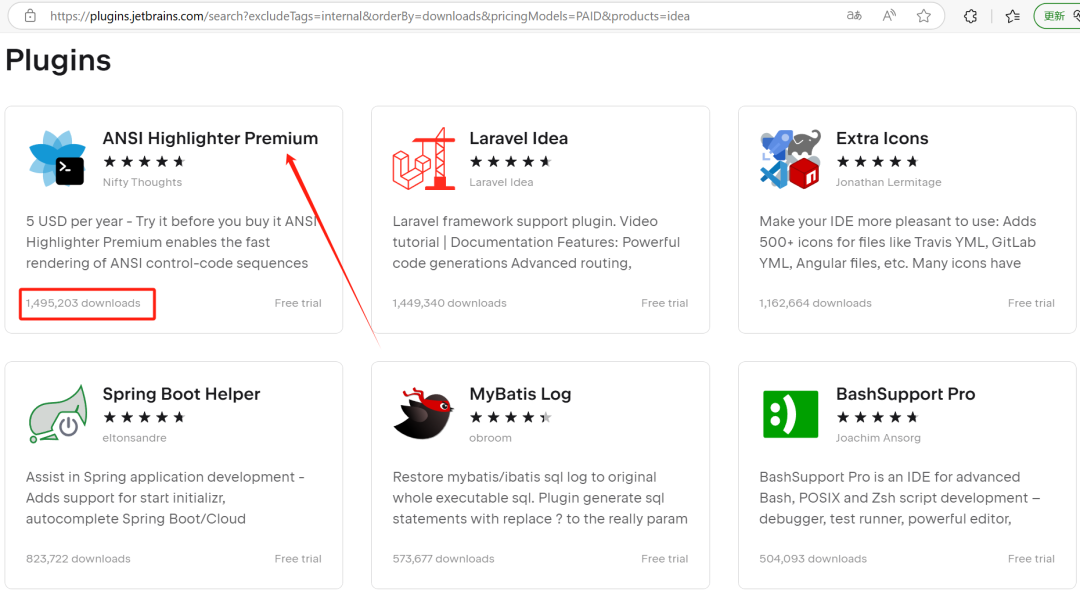Open the Laravel Idea crane icon
Image resolution: width=1080 pixels, height=595 pixels.
[424, 158]
